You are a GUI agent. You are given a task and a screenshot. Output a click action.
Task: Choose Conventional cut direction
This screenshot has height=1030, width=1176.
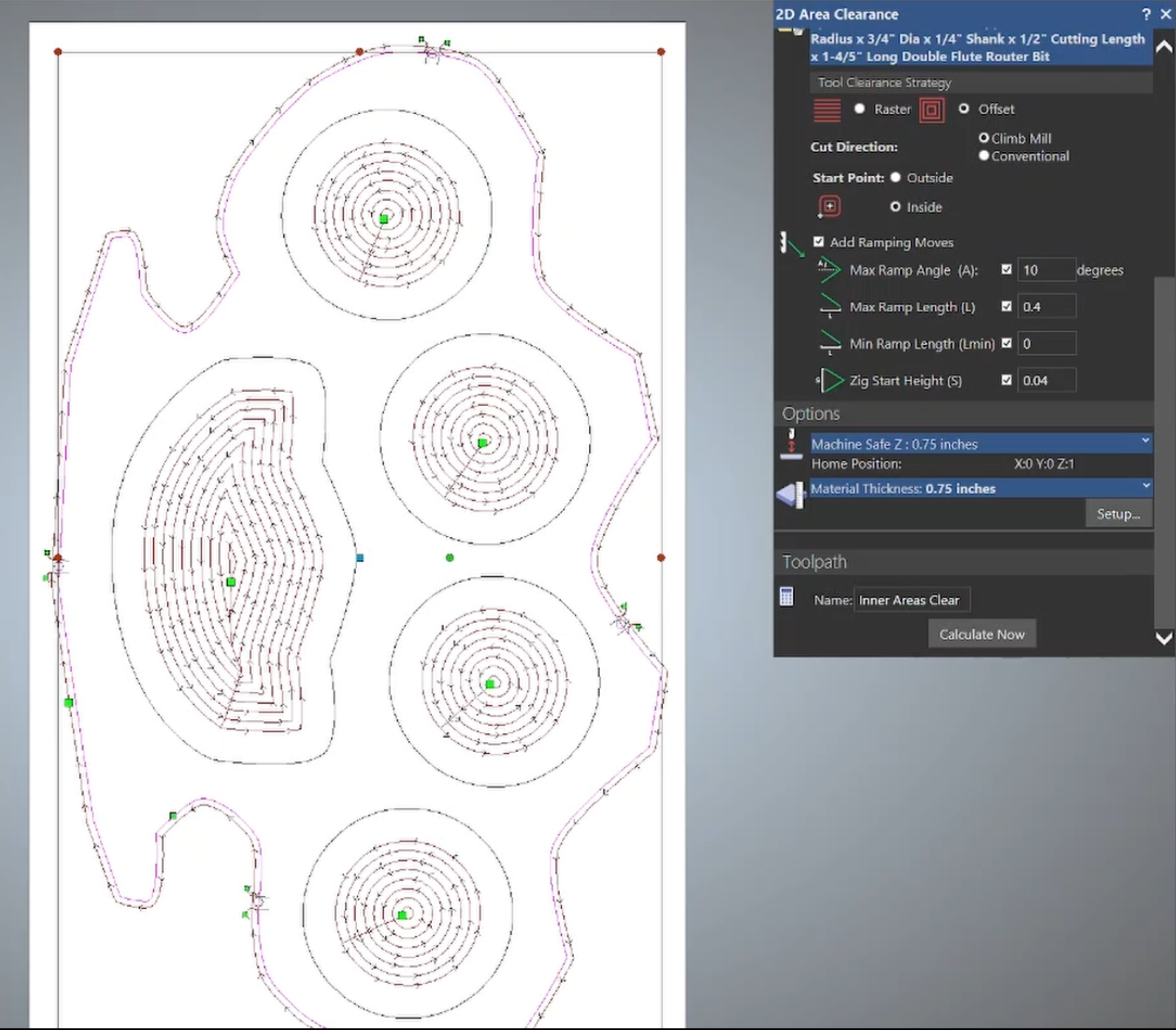(984, 156)
